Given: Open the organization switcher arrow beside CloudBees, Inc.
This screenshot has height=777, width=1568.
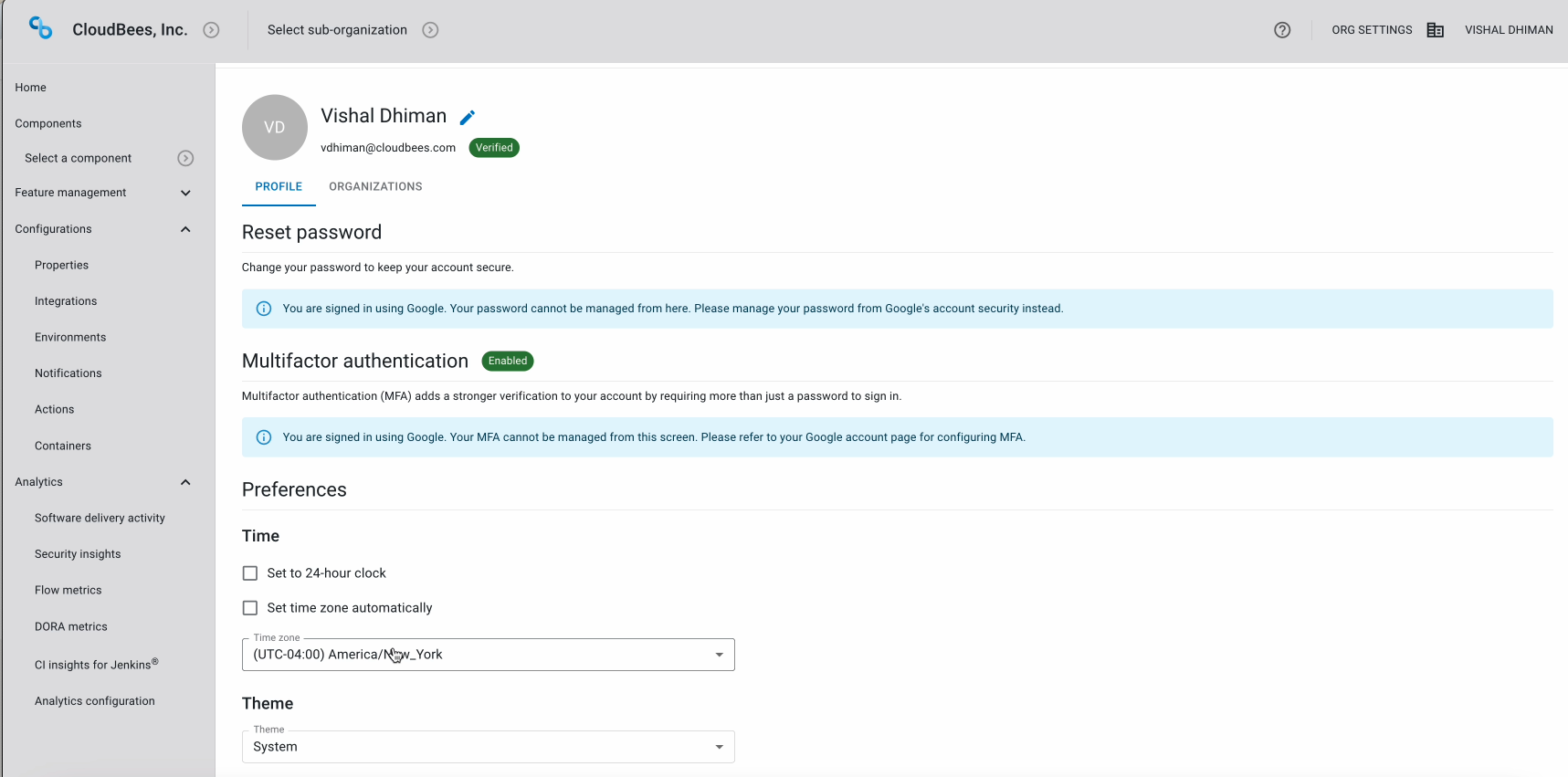Looking at the screenshot, I should coord(211,30).
